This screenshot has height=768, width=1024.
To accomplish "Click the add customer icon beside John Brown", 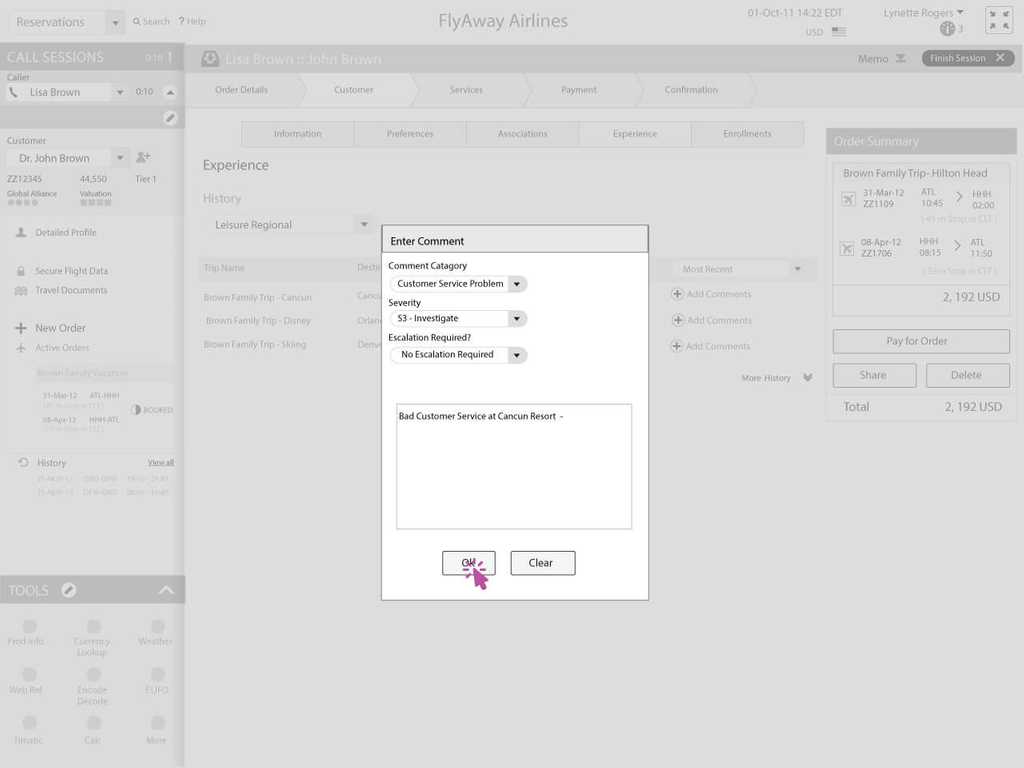I will click(143, 158).
